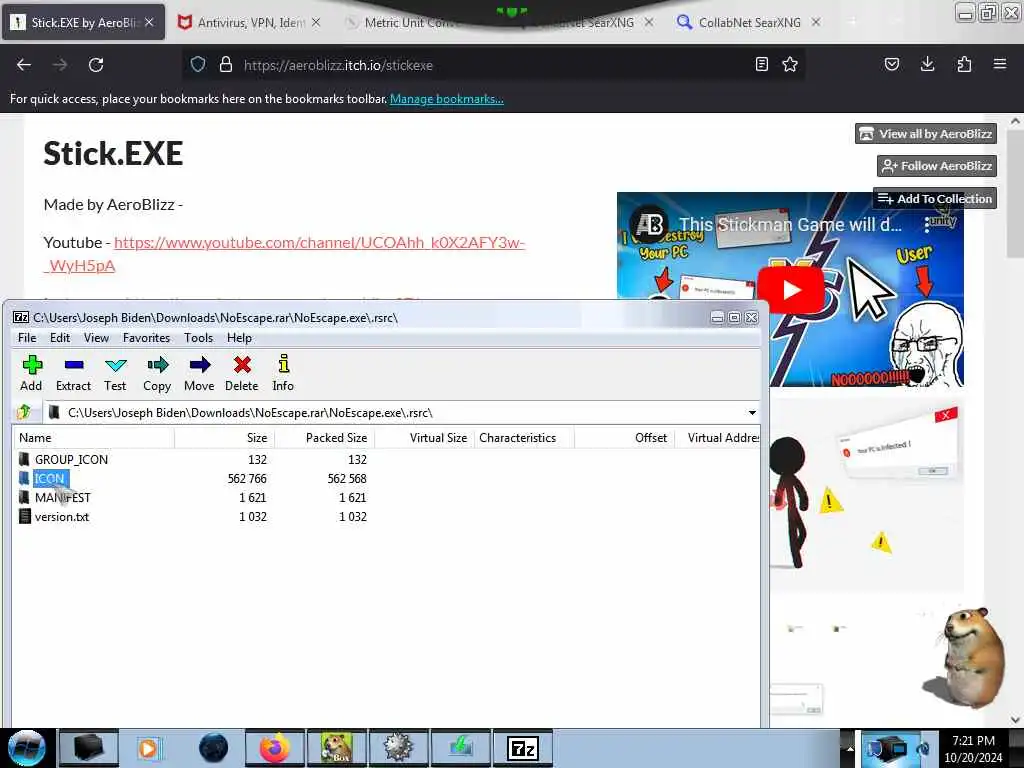Click the Manage bookmarks link
The height and width of the screenshot is (768, 1024).
(447, 99)
